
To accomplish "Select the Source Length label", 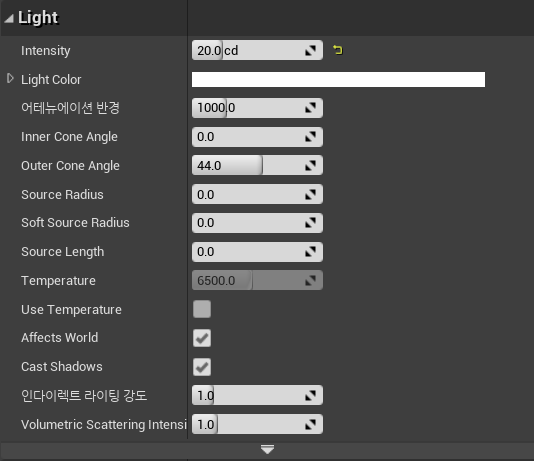I will click(63, 252).
